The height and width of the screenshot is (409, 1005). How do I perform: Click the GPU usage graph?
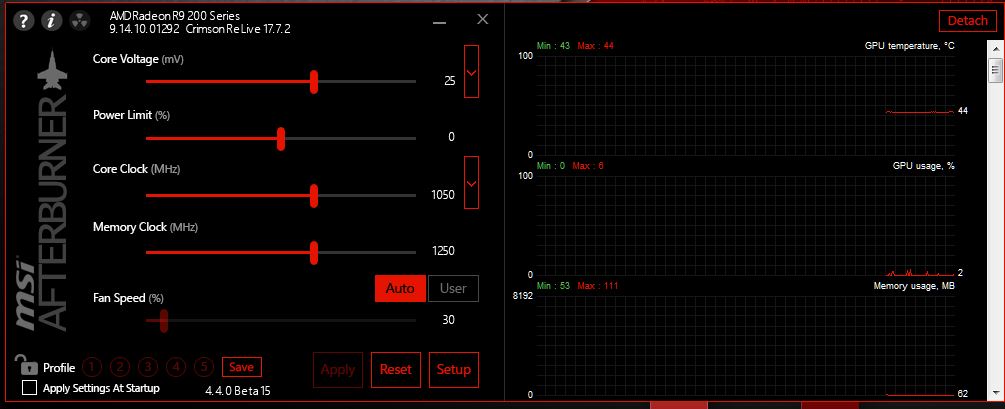(743, 225)
